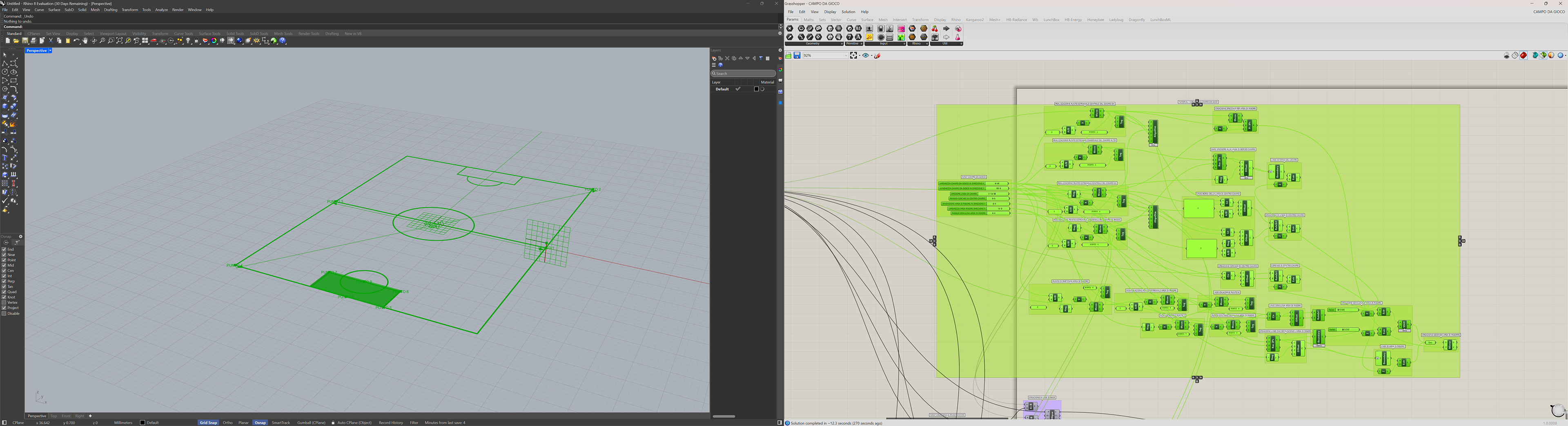Select the Default layer row
The image size is (1568, 426).
tap(743, 89)
